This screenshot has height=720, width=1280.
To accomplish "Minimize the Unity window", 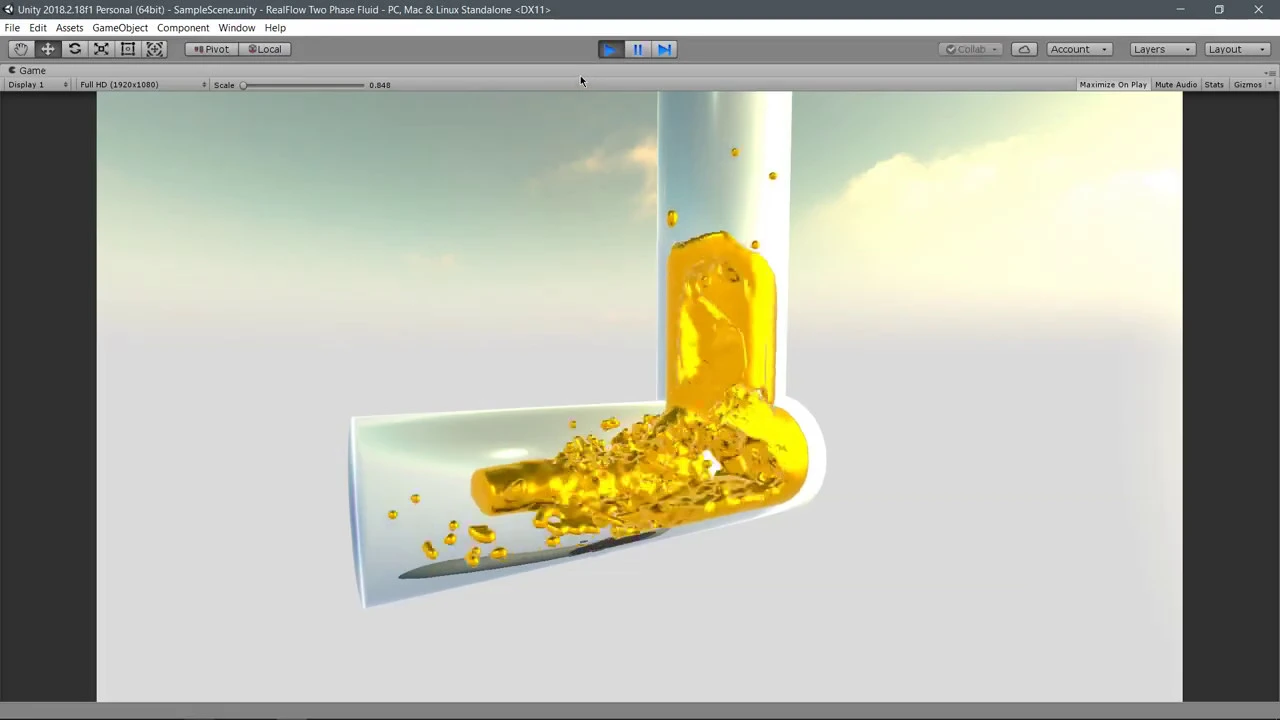I will [1180, 9].
